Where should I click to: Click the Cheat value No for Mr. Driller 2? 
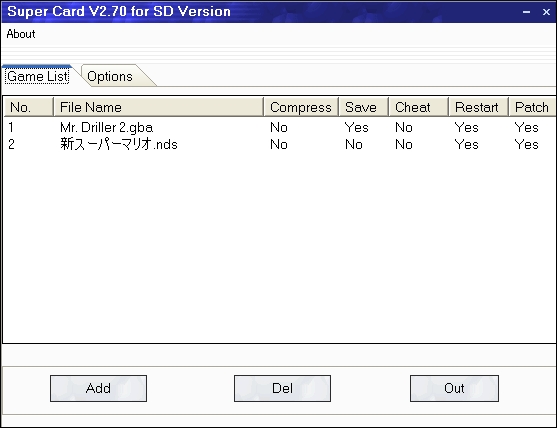404,127
